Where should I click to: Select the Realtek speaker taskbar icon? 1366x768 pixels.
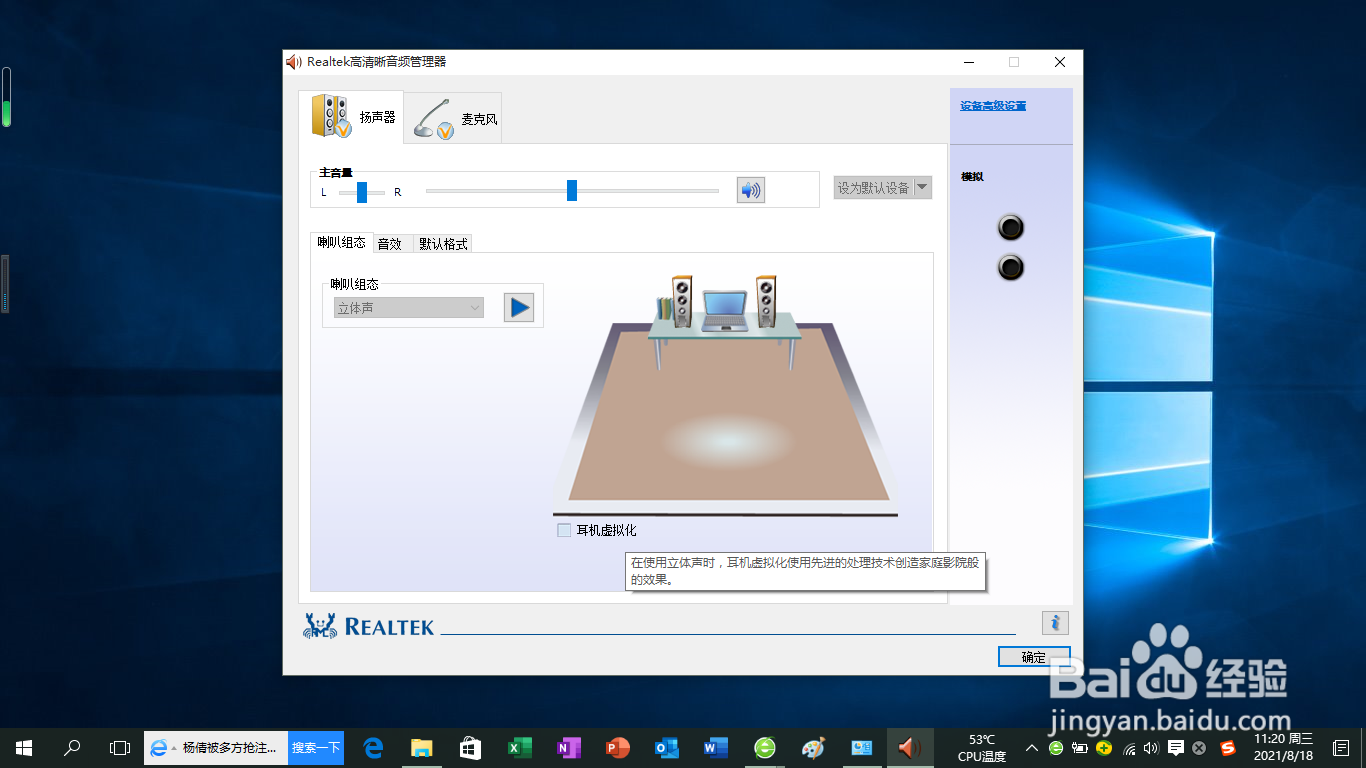tap(909, 747)
